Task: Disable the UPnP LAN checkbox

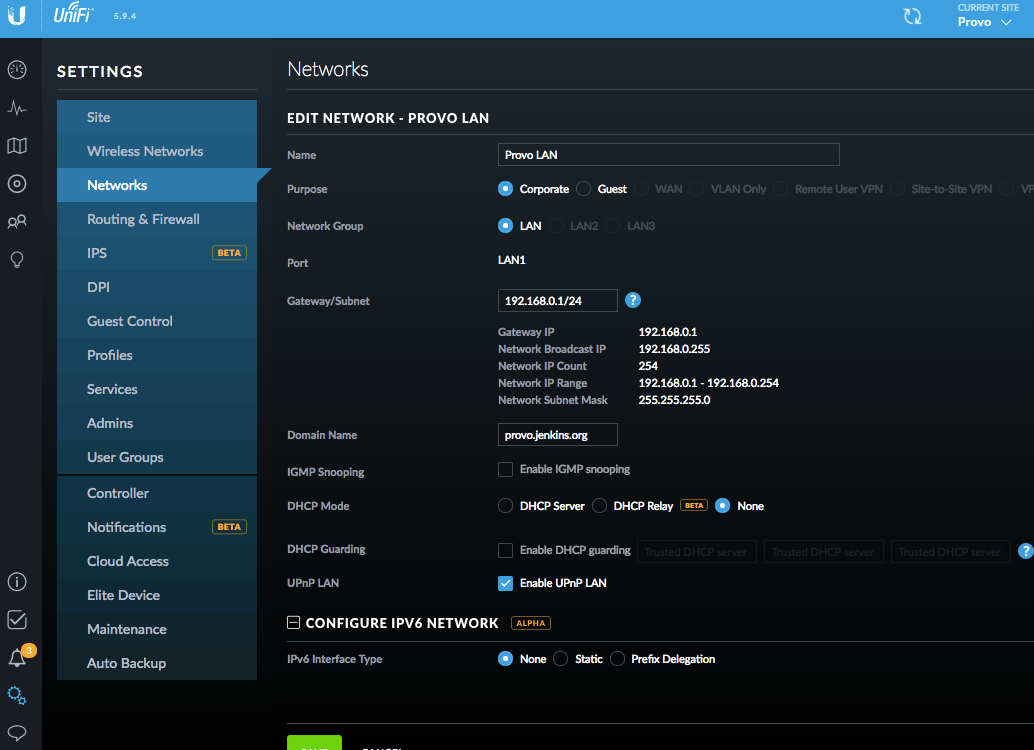Action: point(506,583)
